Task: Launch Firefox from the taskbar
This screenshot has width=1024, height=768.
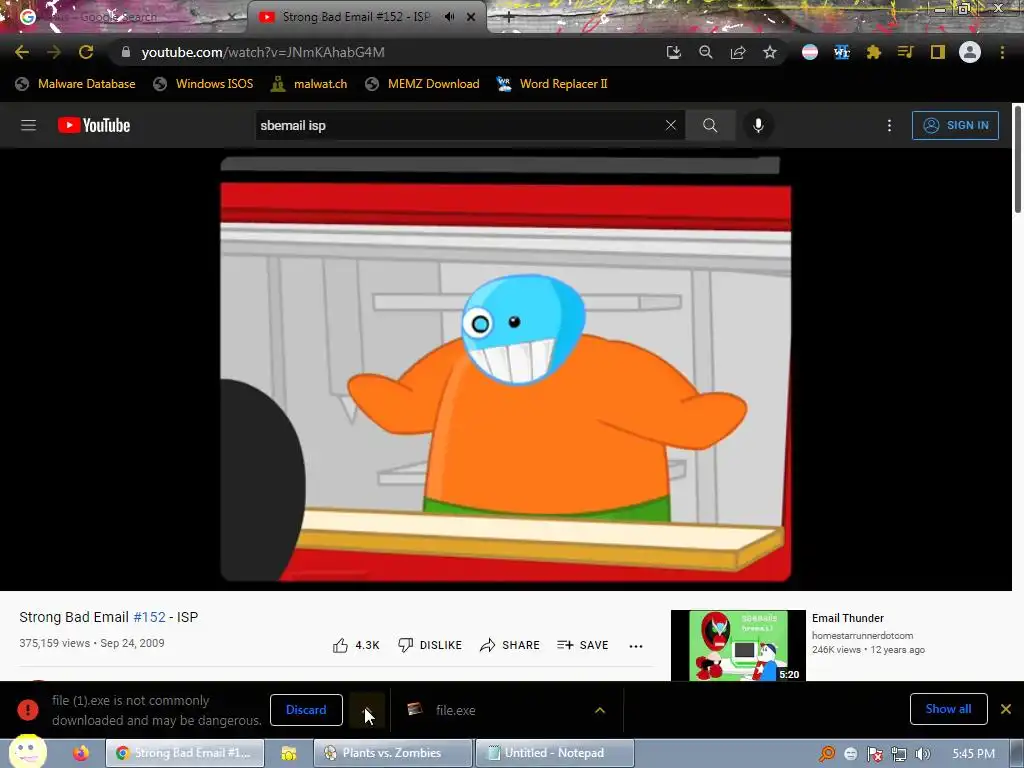Action: pyautogui.click(x=81, y=753)
